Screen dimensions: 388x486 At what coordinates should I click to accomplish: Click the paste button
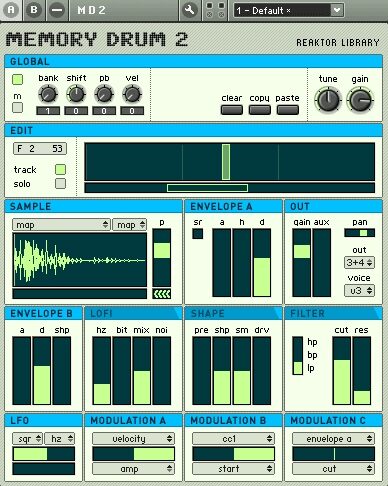pyautogui.click(x=288, y=110)
